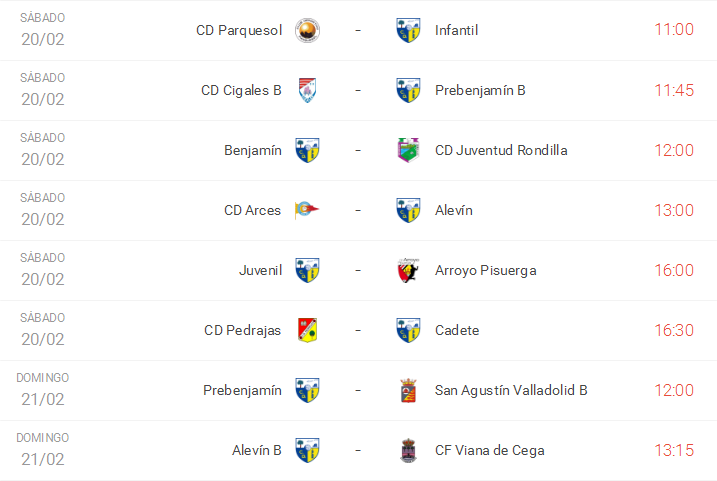Open the CD Pedrajas crest
The height and width of the screenshot is (481, 717).
click(307, 330)
